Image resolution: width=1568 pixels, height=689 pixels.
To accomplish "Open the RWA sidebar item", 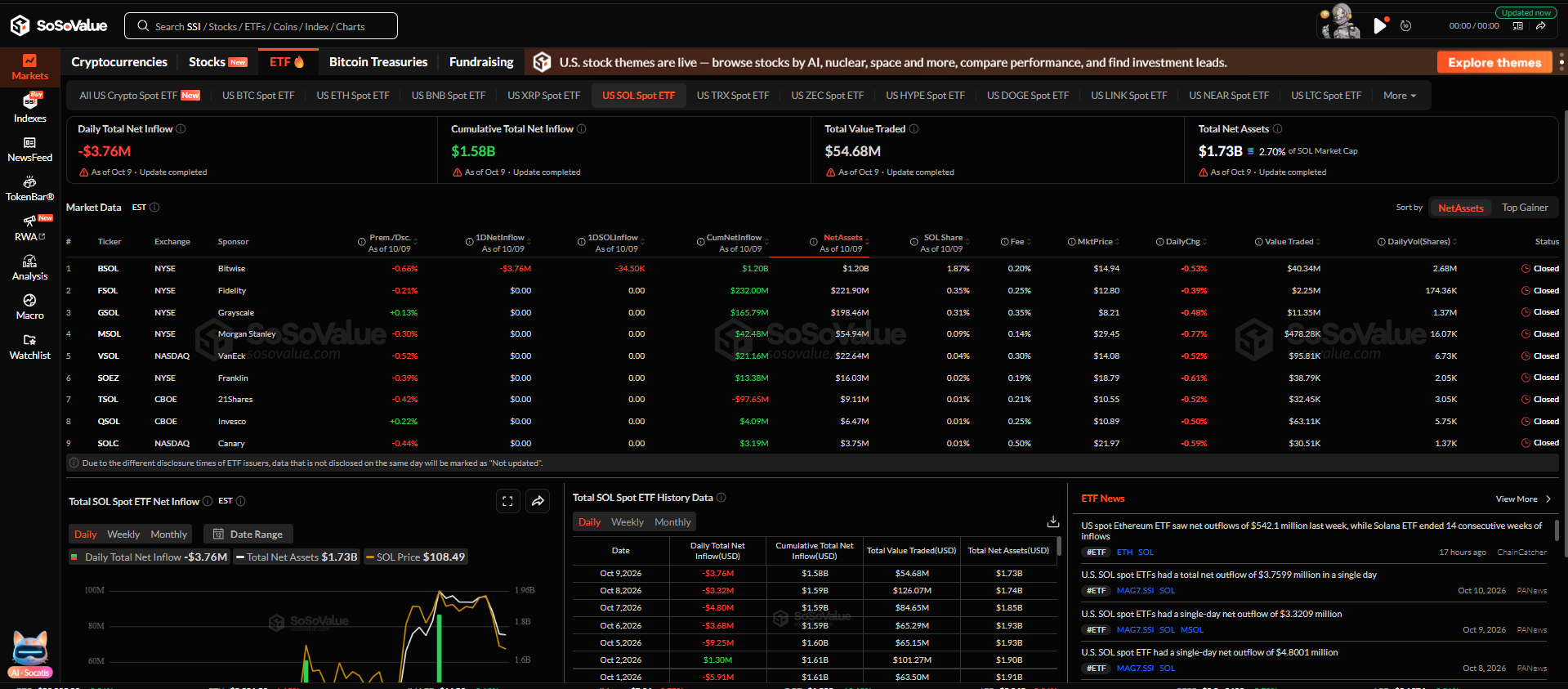I will pyautogui.click(x=29, y=228).
